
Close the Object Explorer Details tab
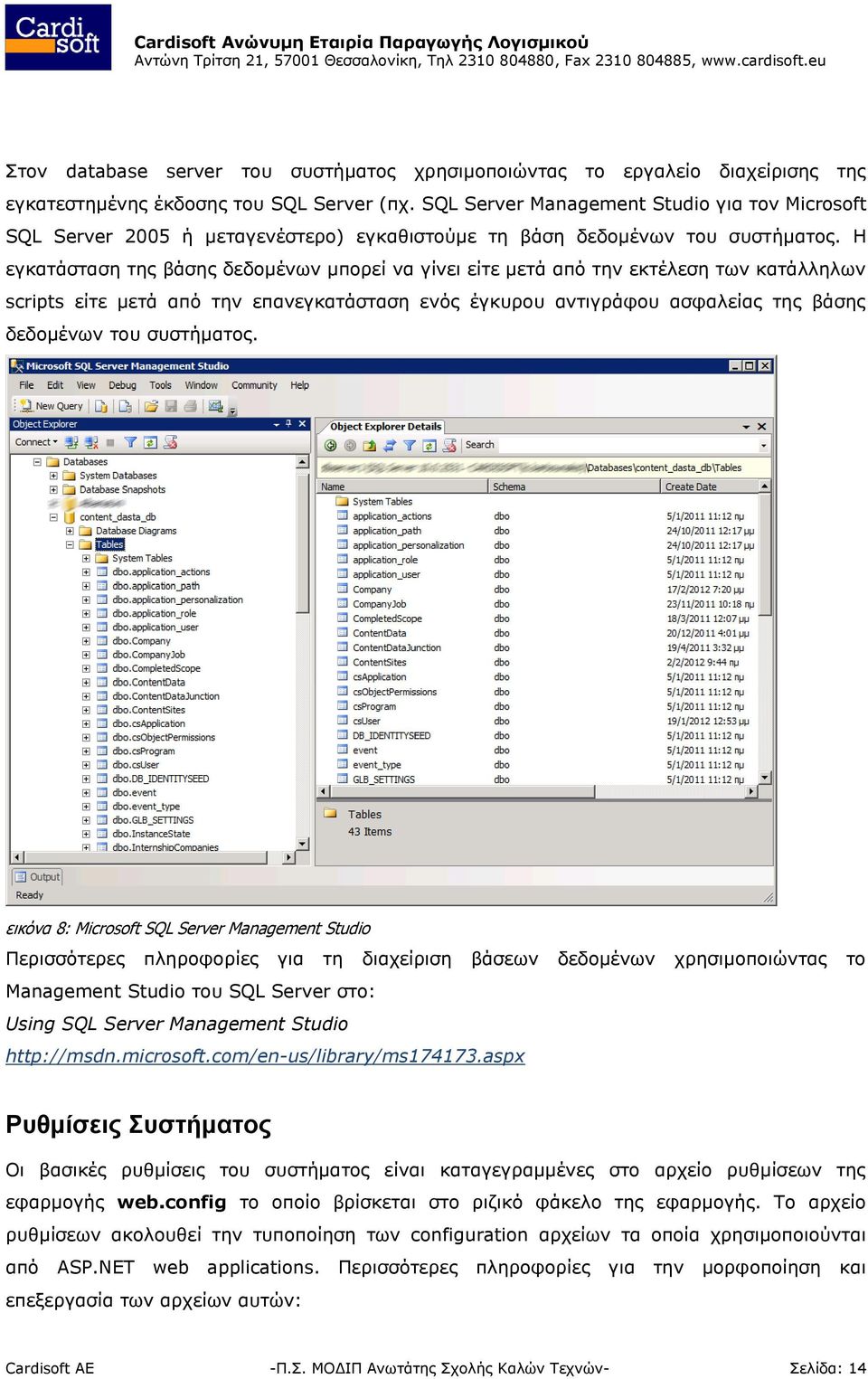pos(761,427)
